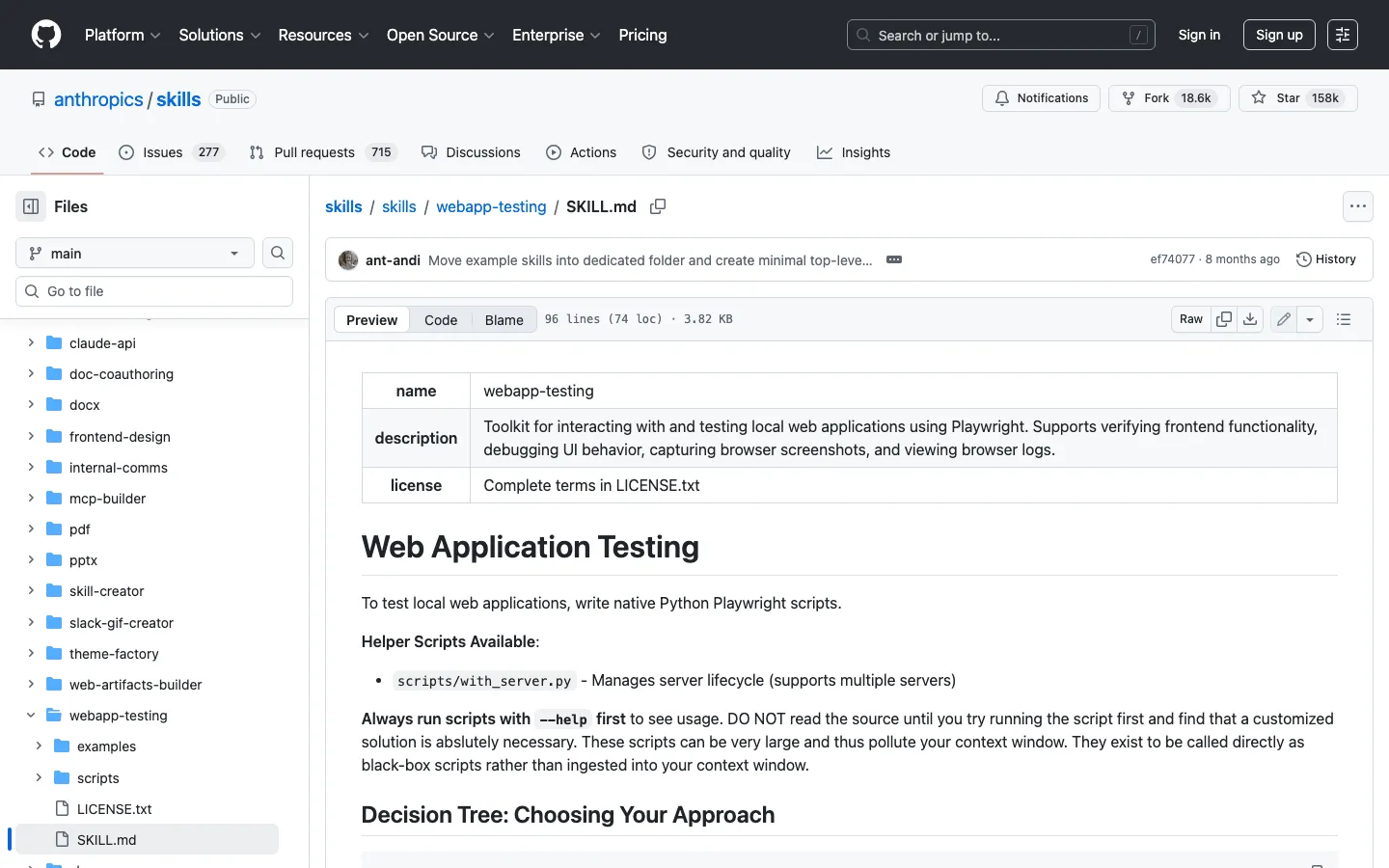The image size is (1389, 868).
Task: Open the Insights tab
Action: pyautogui.click(x=854, y=152)
